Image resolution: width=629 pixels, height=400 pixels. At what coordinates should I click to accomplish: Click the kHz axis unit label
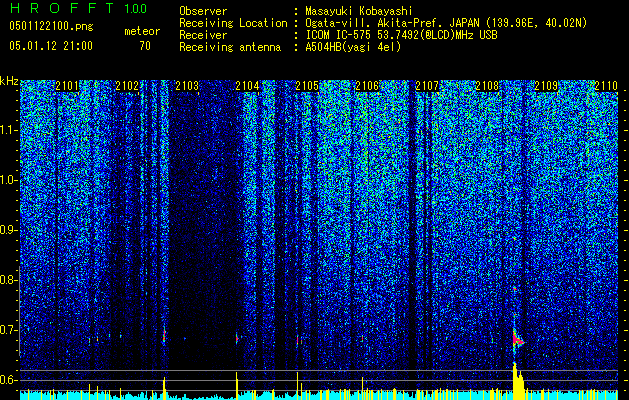(9, 81)
